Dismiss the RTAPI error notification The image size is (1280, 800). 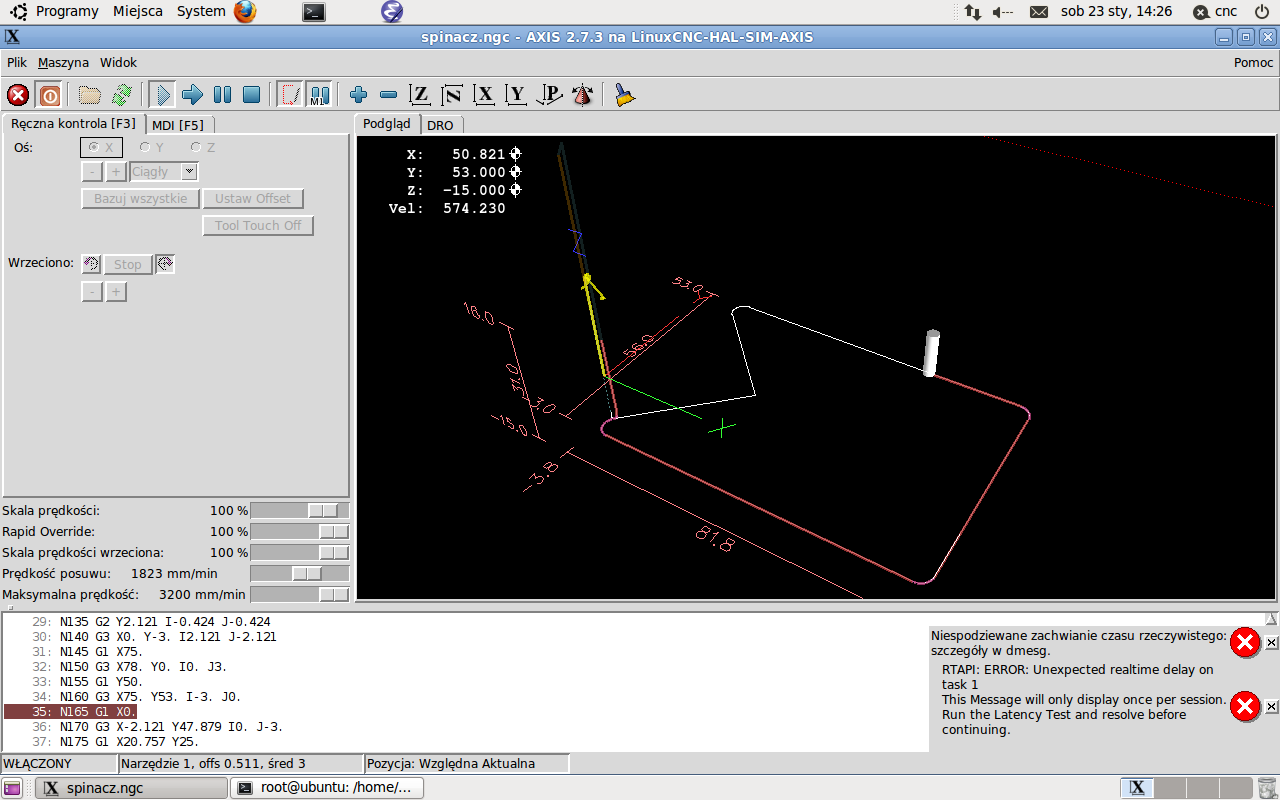click(x=1271, y=707)
